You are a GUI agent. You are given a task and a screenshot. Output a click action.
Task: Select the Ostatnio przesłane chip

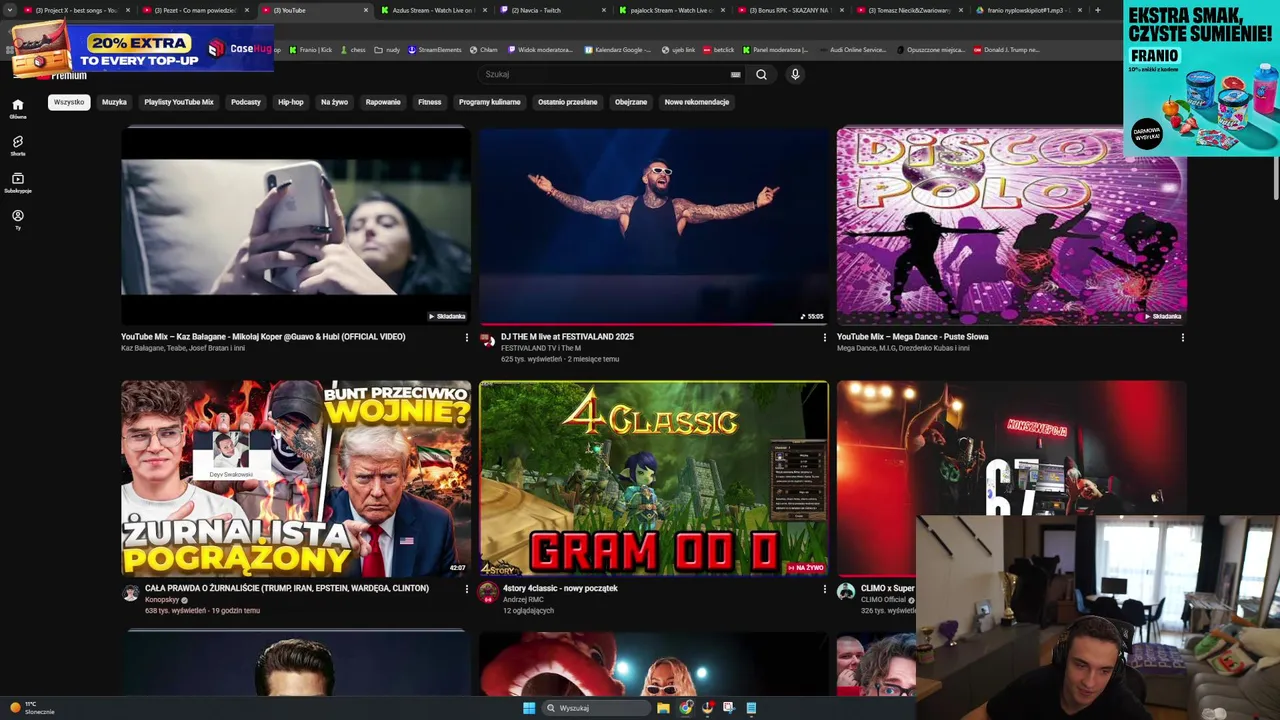click(x=568, y=102)
